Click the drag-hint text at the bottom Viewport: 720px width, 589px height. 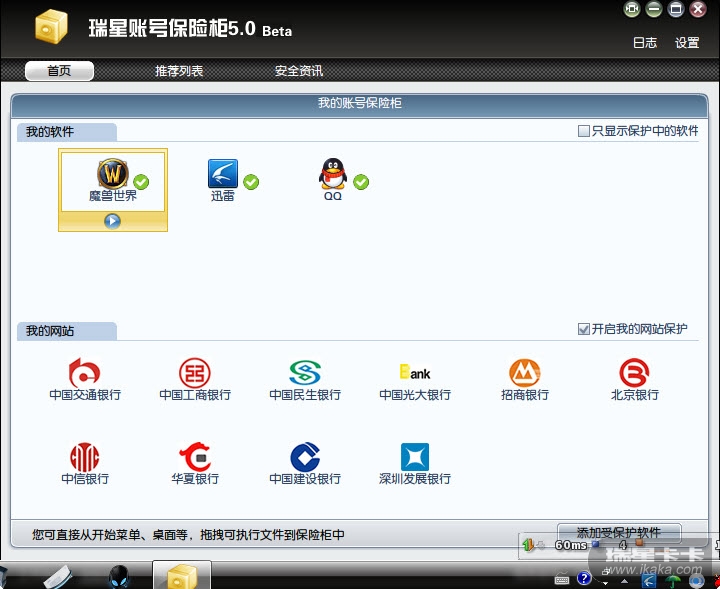click(188, 535)
